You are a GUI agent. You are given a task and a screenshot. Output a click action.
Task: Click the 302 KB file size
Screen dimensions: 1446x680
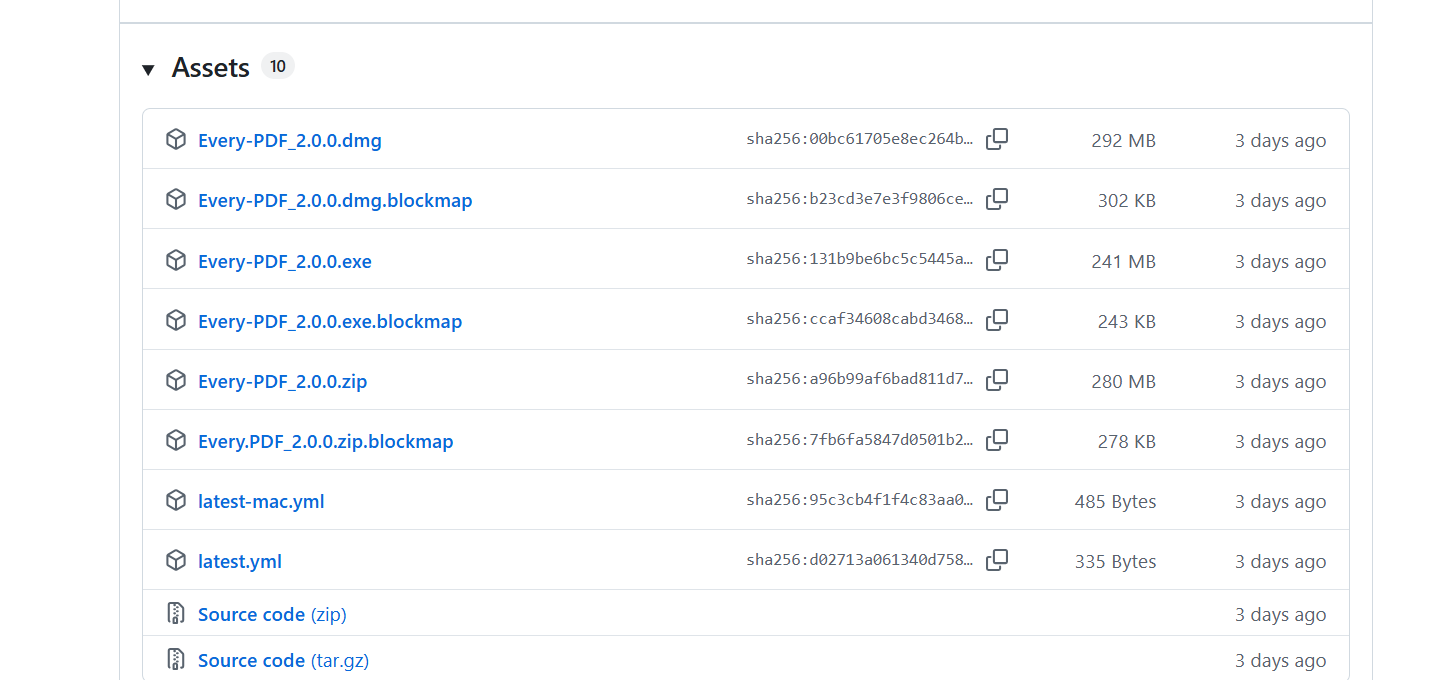point(1126,201)
